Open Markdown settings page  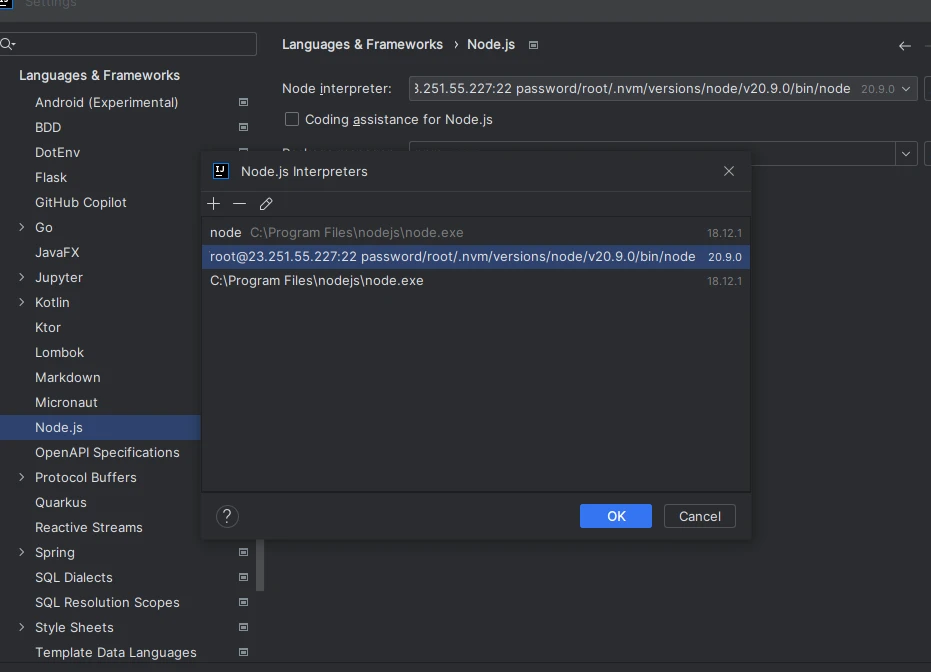(68, 378)
